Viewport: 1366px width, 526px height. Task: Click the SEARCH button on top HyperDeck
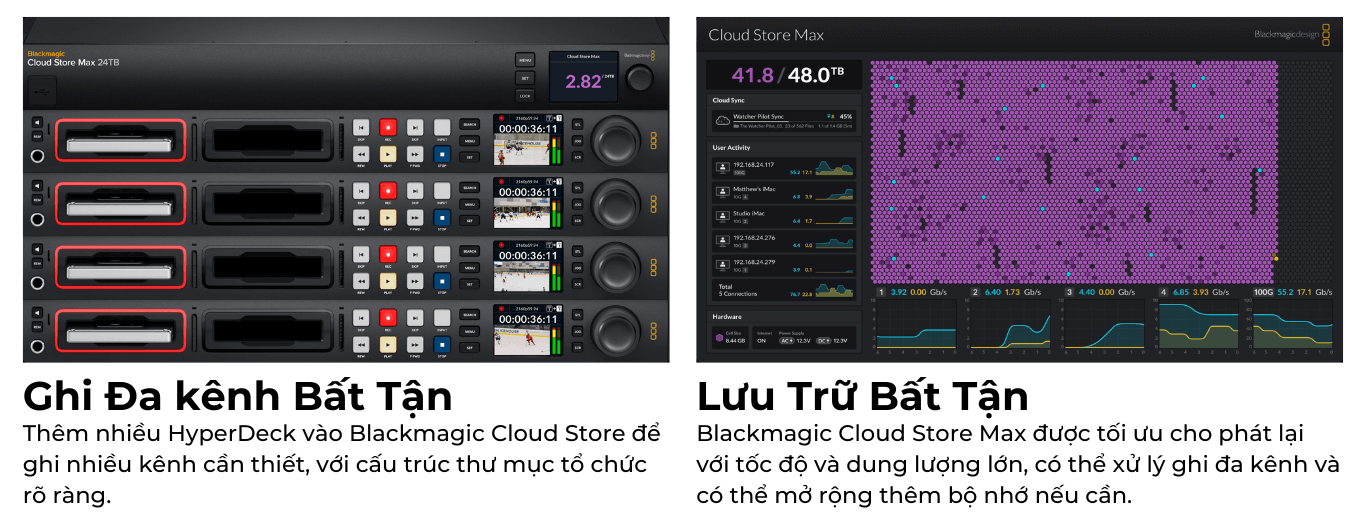pyautogui.click(x=470, y=124)
